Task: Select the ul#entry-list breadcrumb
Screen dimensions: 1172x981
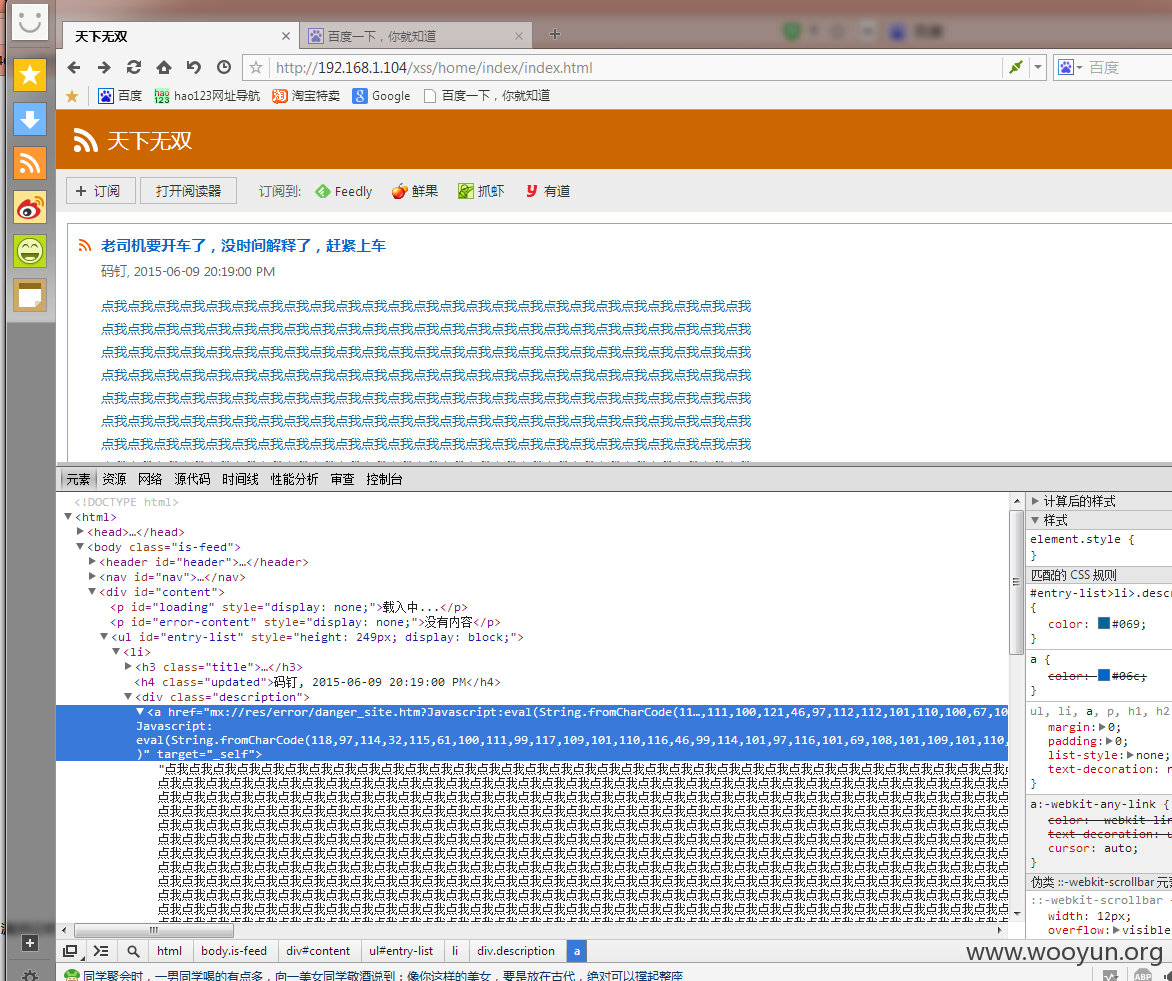Action: tap(401, 951)
